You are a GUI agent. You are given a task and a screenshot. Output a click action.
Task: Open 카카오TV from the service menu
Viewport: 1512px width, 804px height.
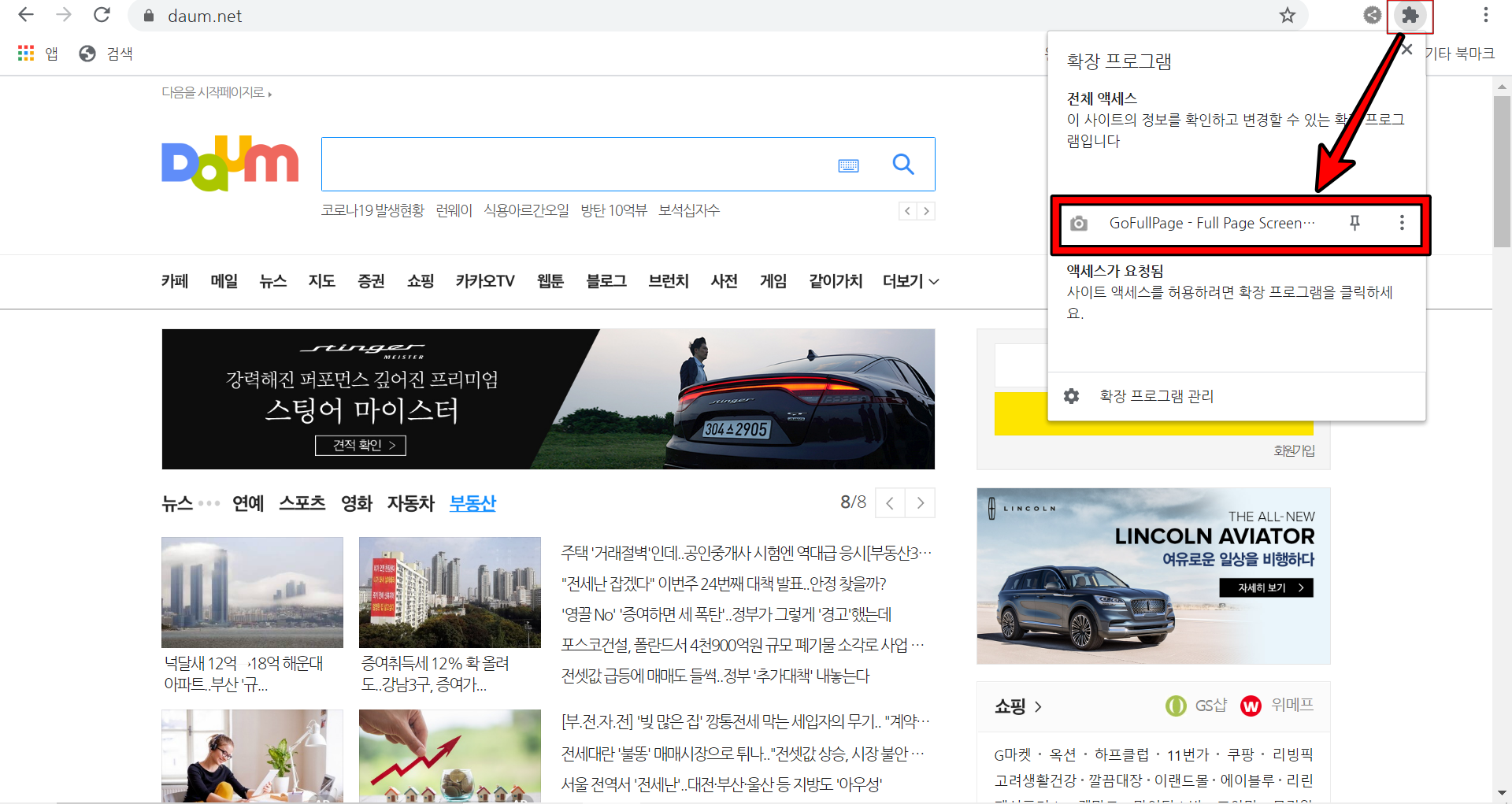[485, 281]
